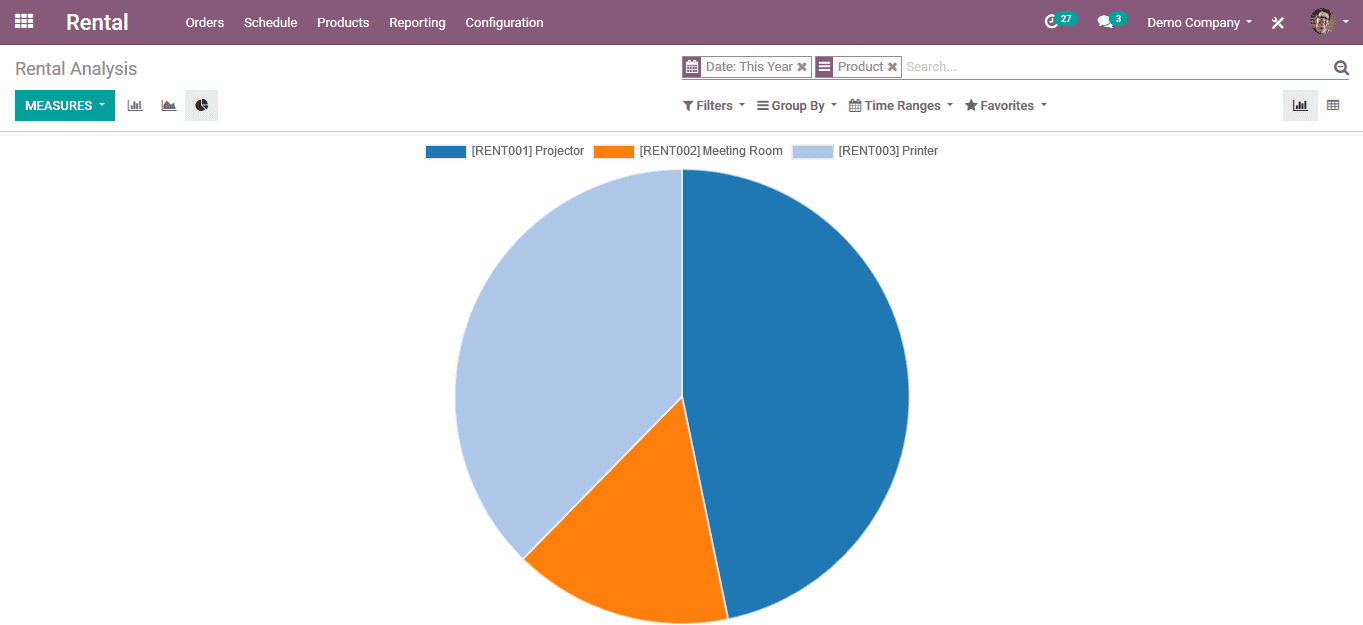Expand the Filters dropdown
1363x625 pixels.
click(x=714, y=105)
